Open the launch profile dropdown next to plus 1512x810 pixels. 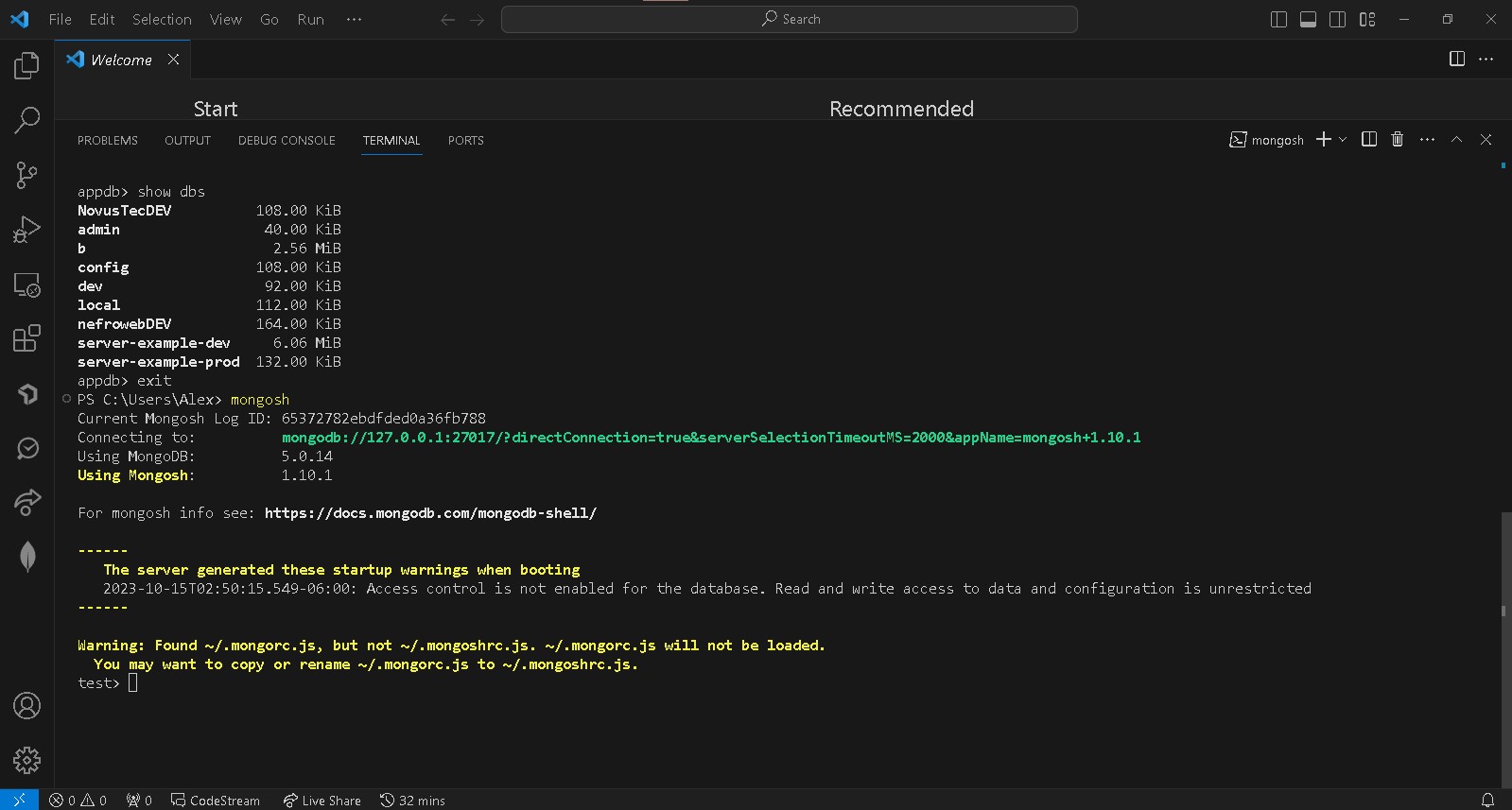1343,140
